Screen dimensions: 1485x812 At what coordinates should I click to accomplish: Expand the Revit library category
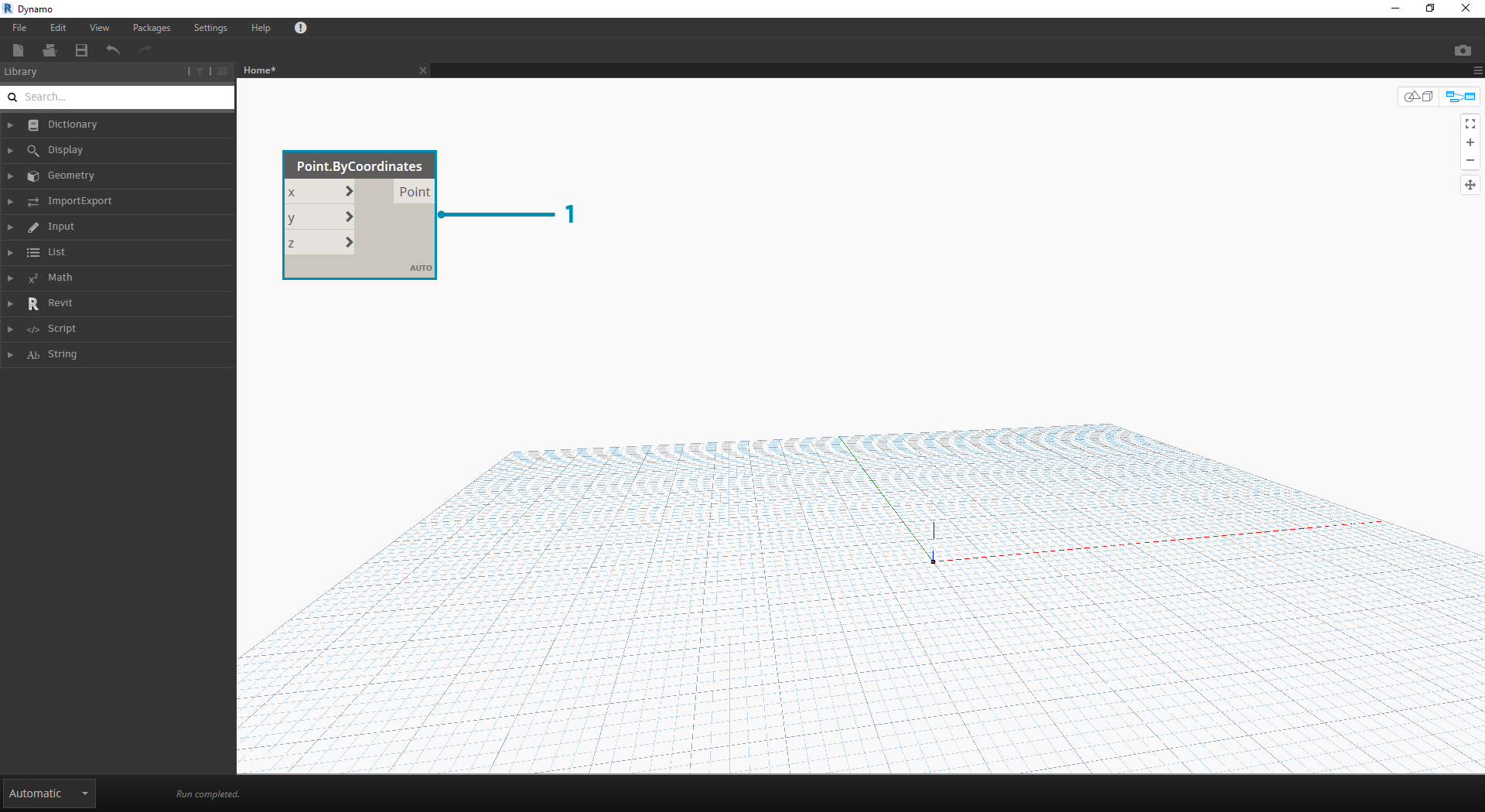click(60, 303)
